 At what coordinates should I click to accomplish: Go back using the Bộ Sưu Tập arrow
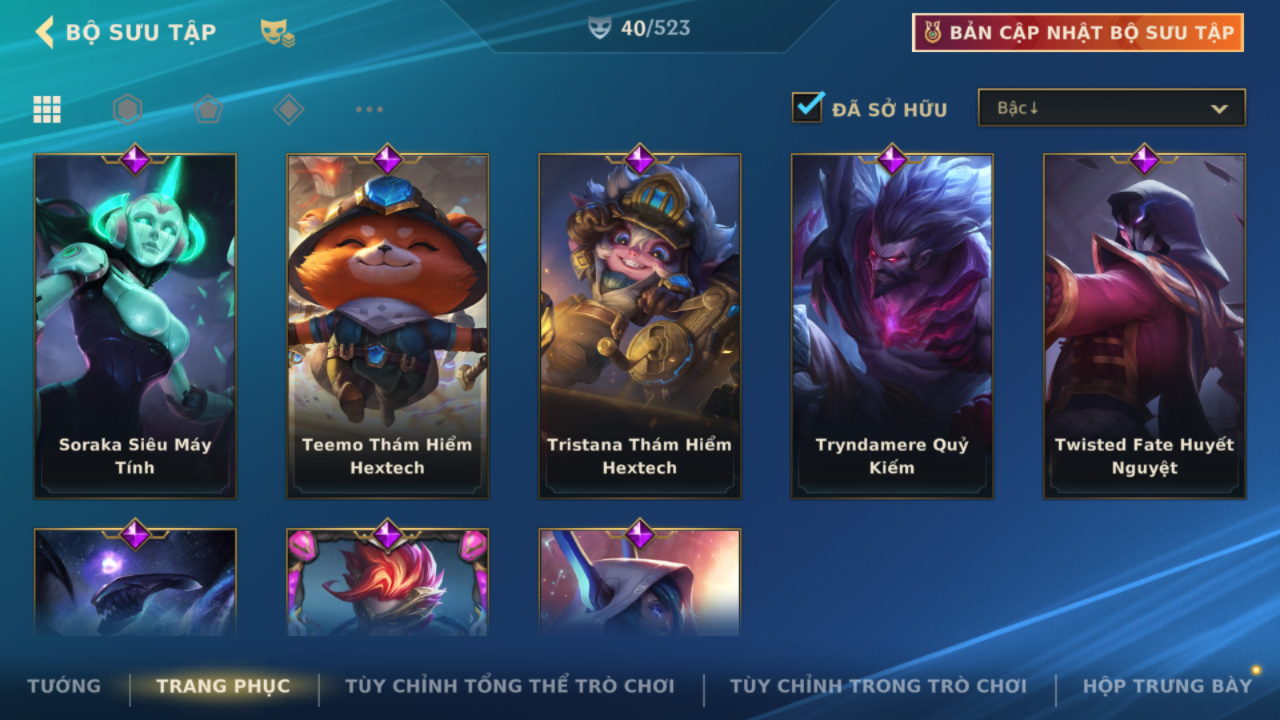(x=44, y=32)
